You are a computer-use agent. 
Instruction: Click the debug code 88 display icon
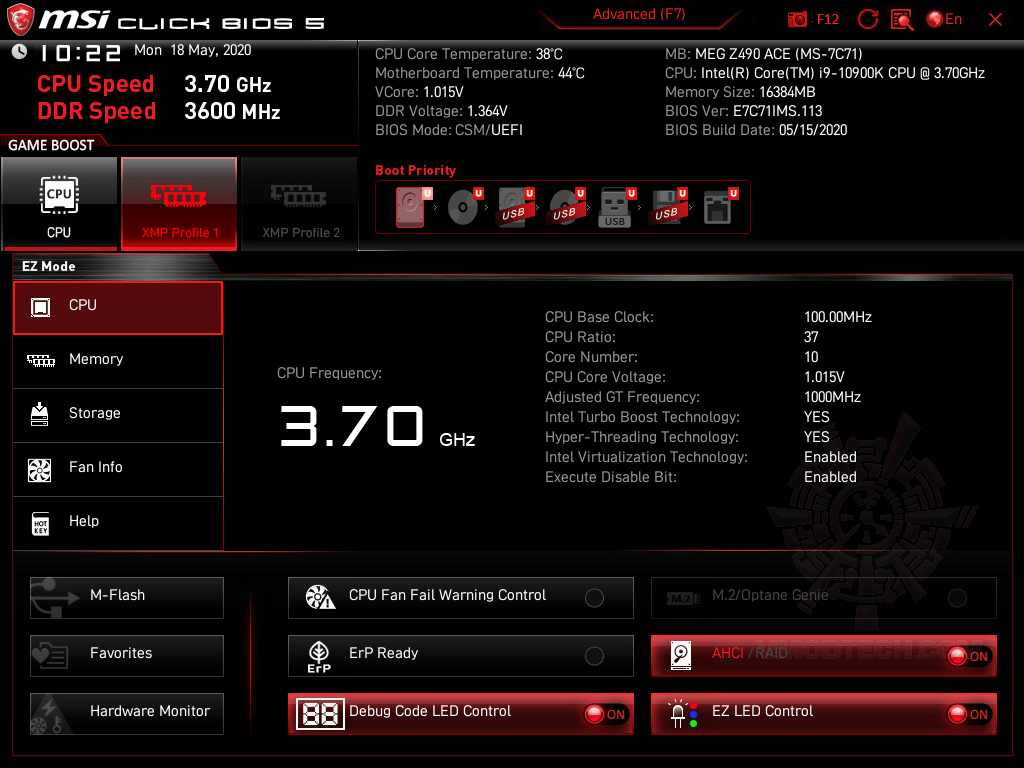click(320, 714)
